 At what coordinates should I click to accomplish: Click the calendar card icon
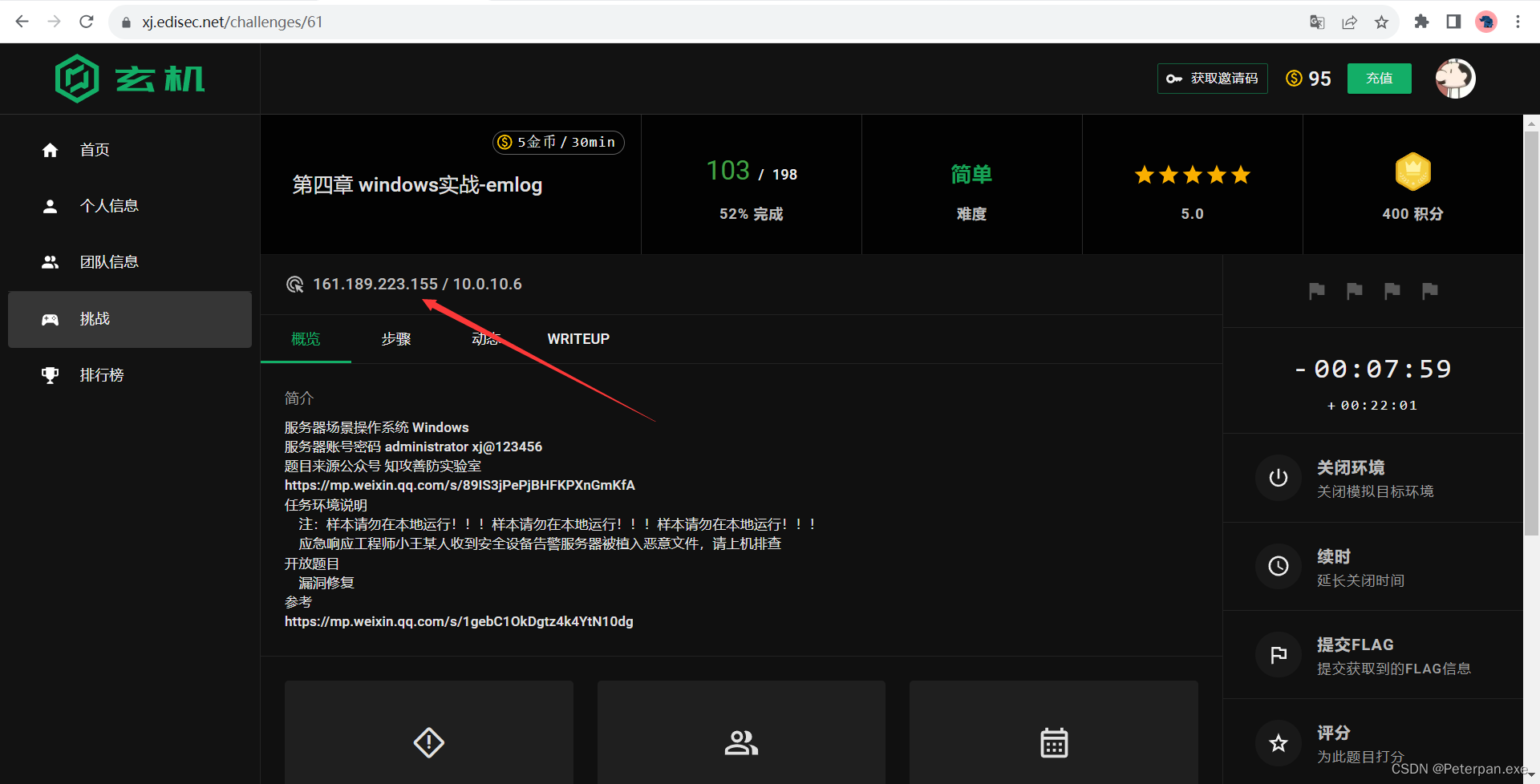pos(1054,743)
